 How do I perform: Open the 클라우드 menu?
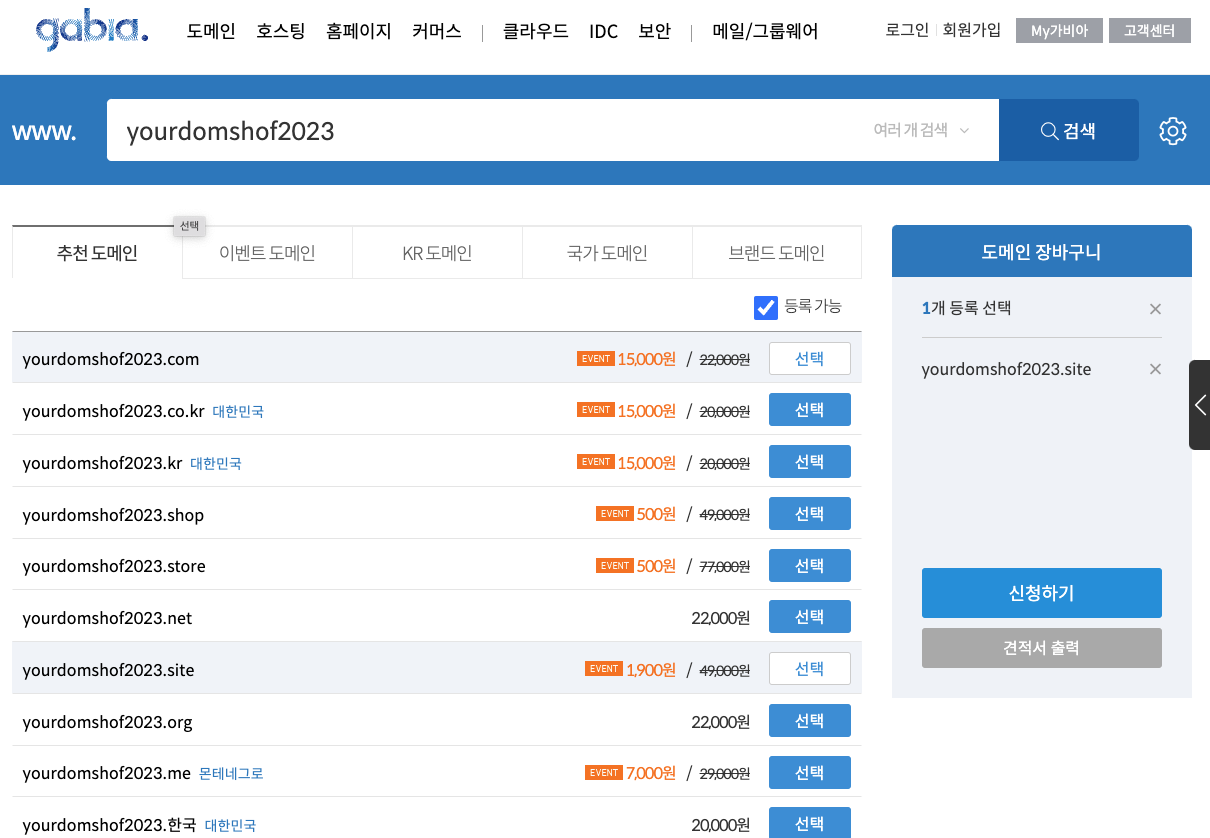coord(536,32)
